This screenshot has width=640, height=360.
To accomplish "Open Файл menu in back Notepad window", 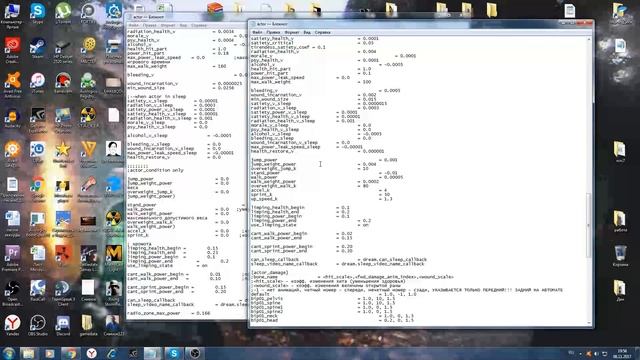I will 133,25.
